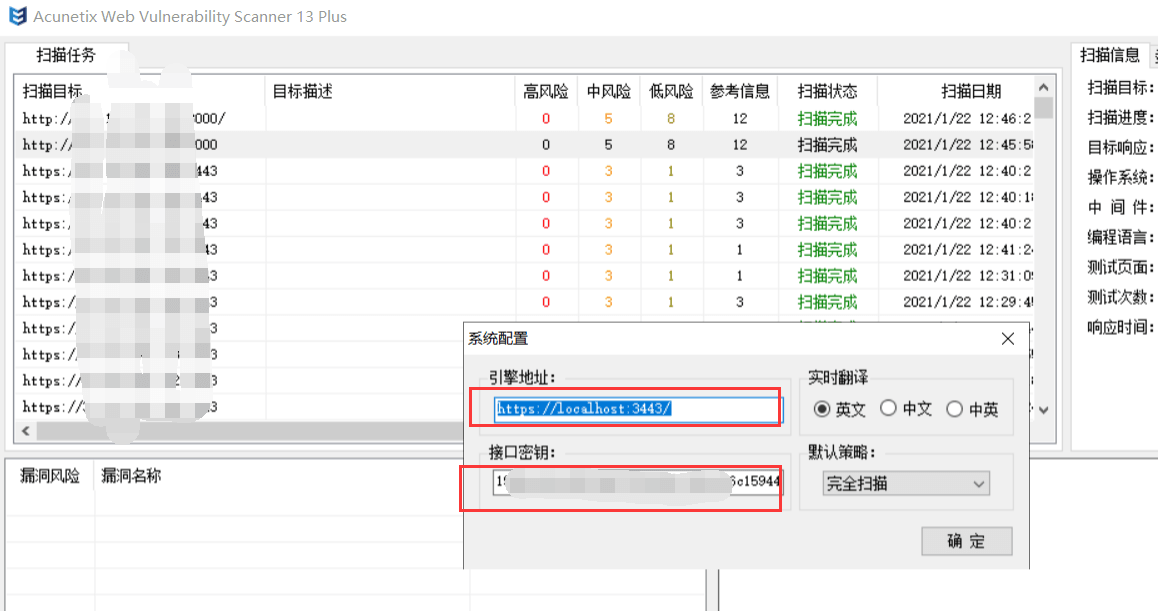Click into the 引擎地址 input field
Viewport: 1158px width, 611px height.
tap(638, 409)
